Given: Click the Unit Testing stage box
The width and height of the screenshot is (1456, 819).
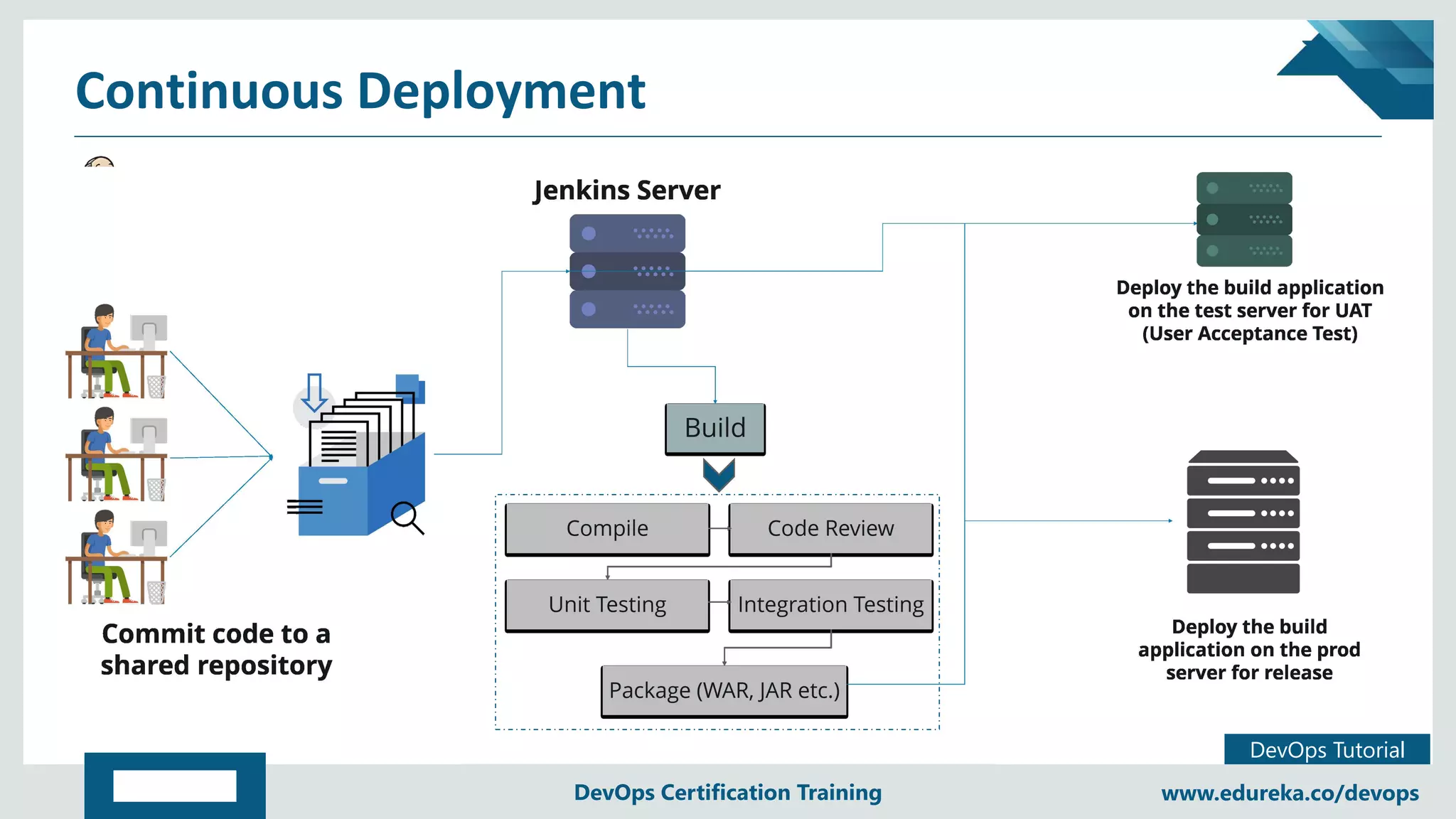Looking at the screenshot, I should click(607, 604).
